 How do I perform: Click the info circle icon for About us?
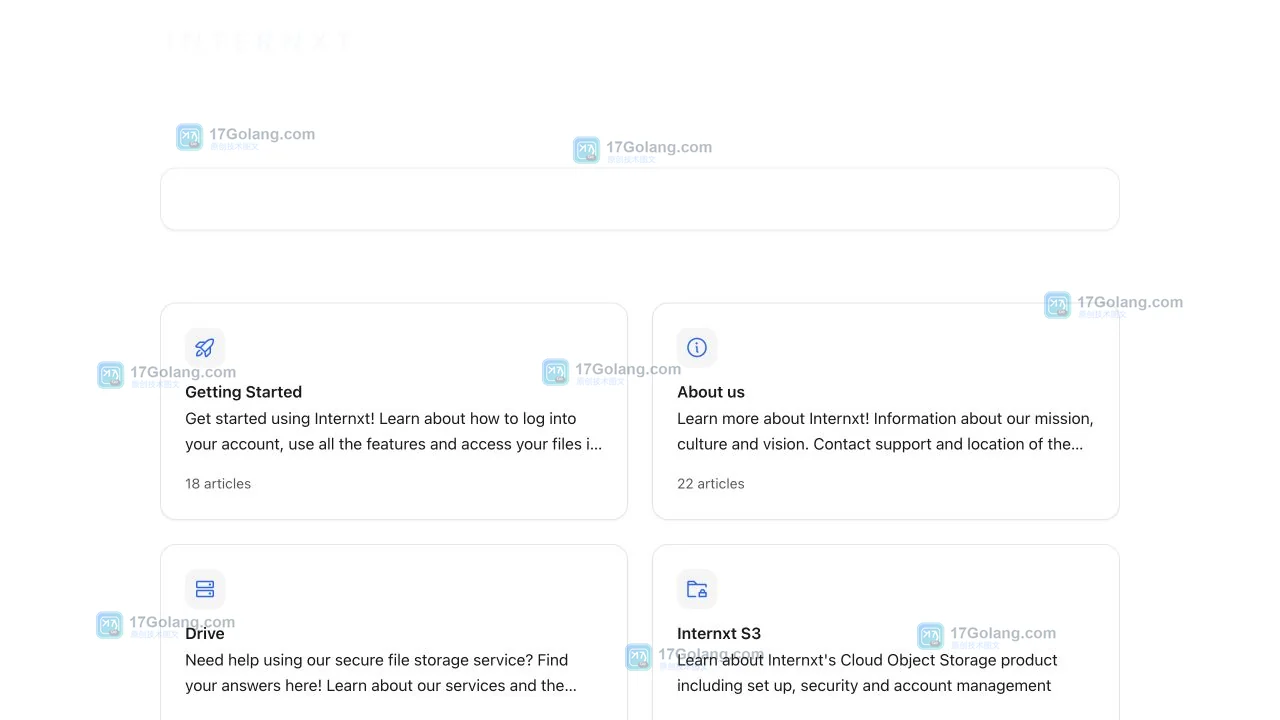[x=697, y=348]
